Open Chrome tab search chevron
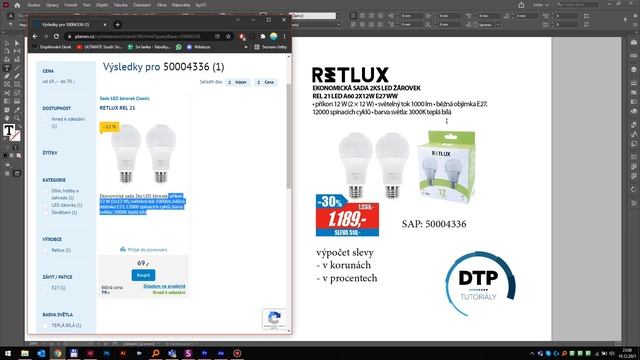This screenshot has height=360, width=640. coord(238,20)
